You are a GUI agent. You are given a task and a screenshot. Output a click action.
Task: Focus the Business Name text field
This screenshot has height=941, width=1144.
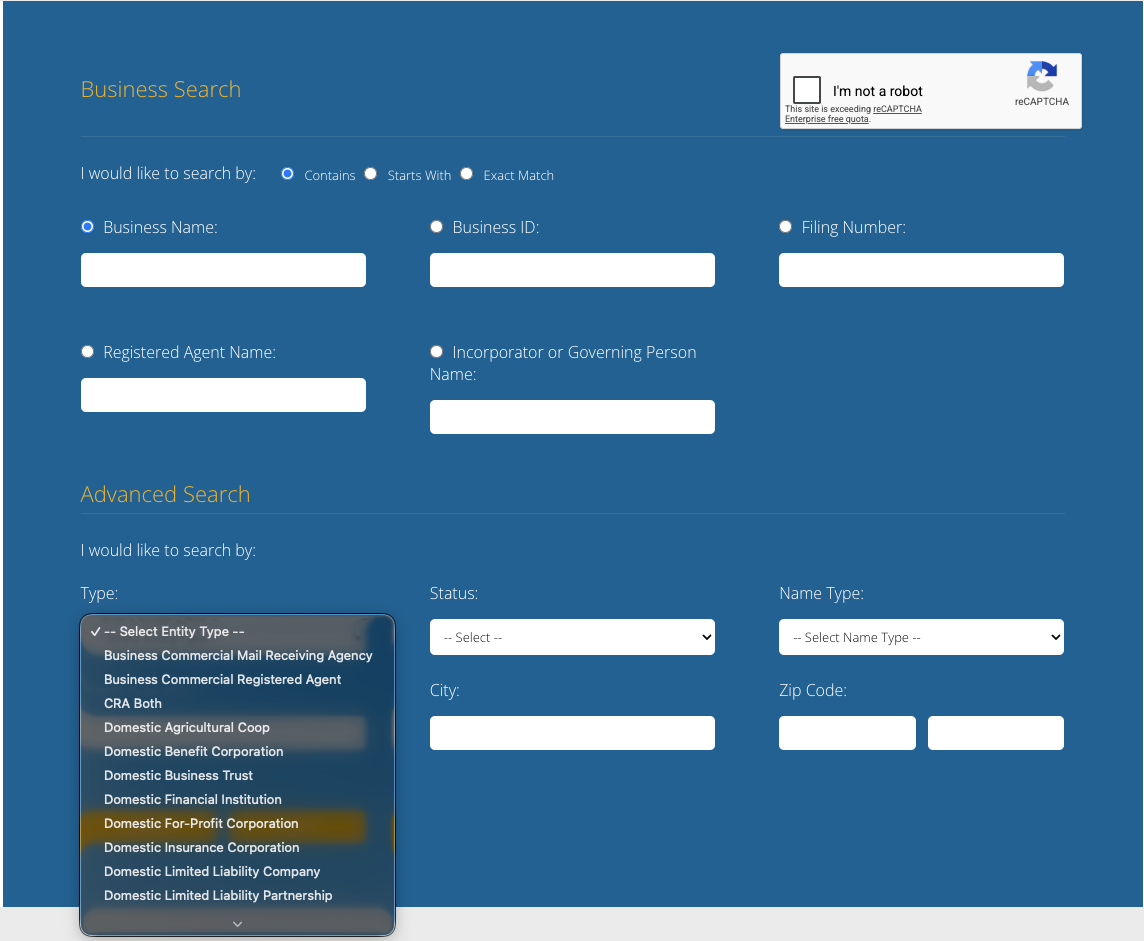point(223,270)
